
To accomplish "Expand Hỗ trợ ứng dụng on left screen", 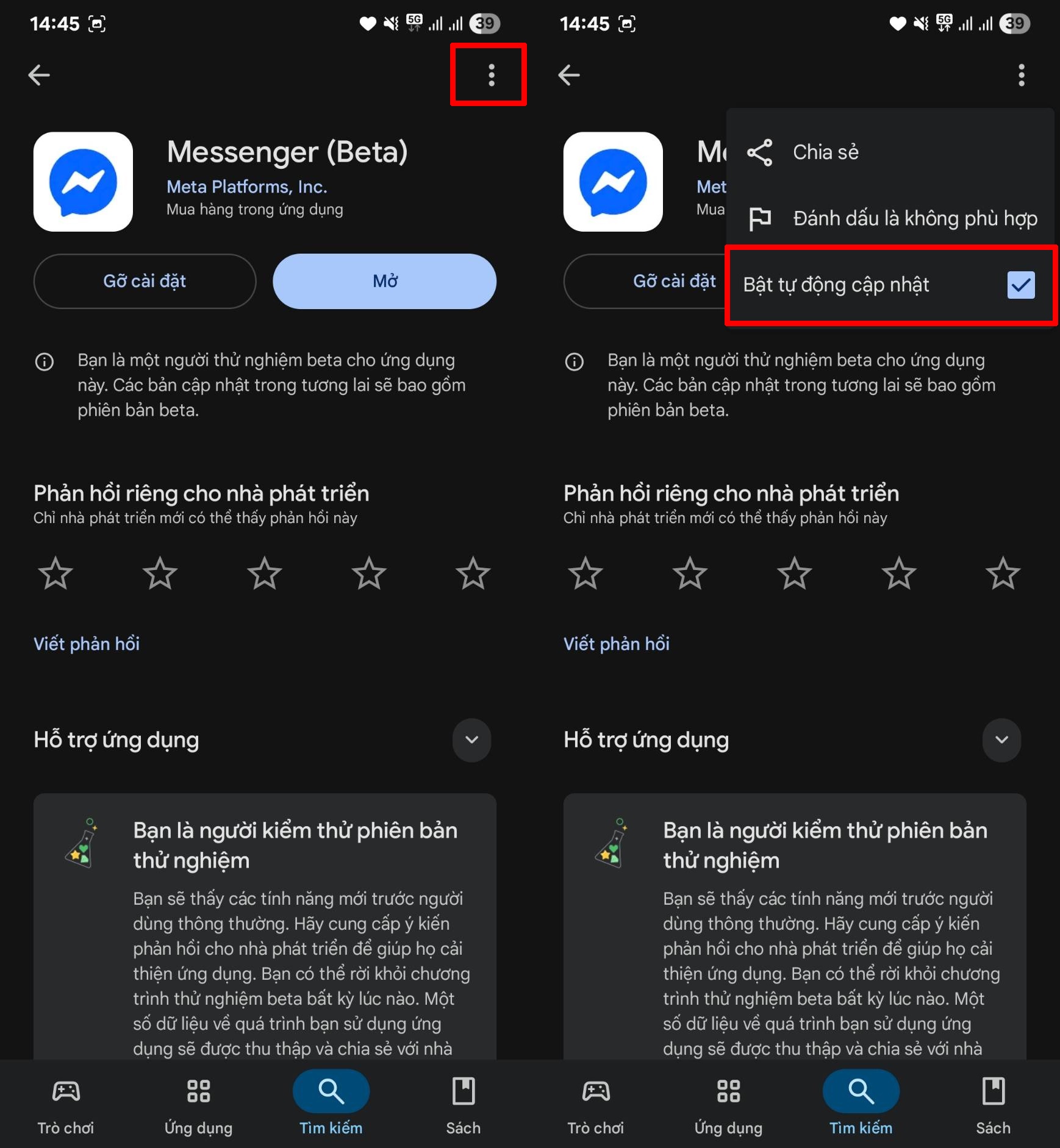I will [x=471, y=740].
